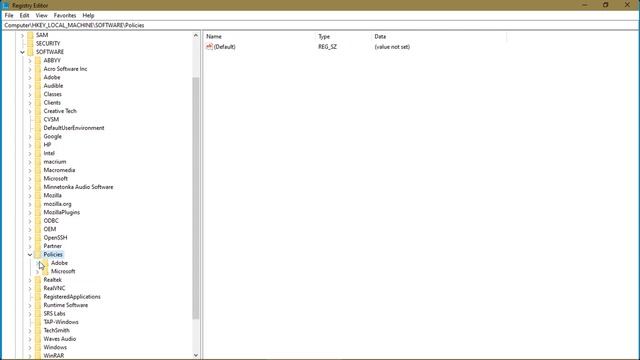Open the Favorites menu
The image size is (640, 360).
[x=65, y=16]
